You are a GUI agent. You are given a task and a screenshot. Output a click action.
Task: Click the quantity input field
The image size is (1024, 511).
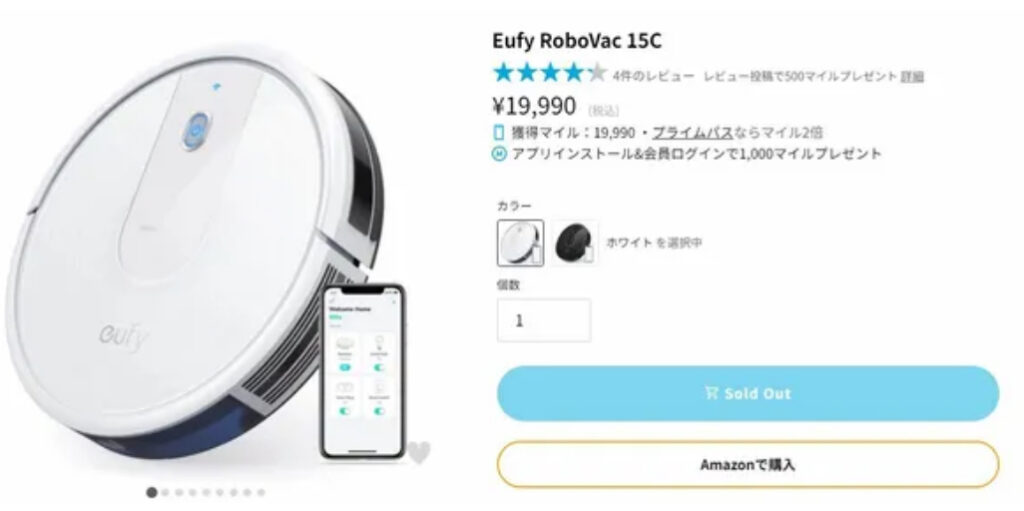[x=544, y=320]
